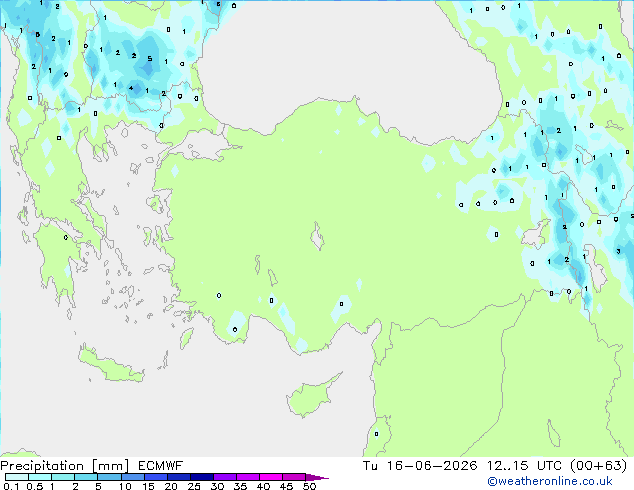Click the legend value label '20'
This screenshot has height=490, width=634.
pyautogui.click(x=171, y=486)
